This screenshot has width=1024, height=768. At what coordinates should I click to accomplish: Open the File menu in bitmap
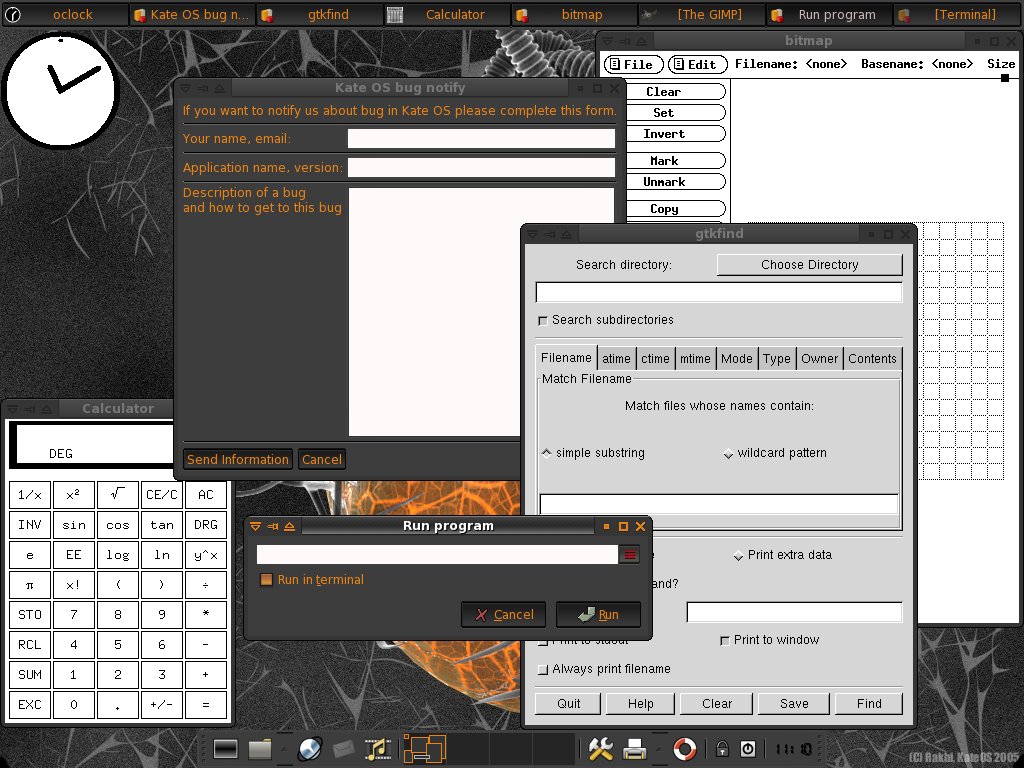(x=633, y=64)
